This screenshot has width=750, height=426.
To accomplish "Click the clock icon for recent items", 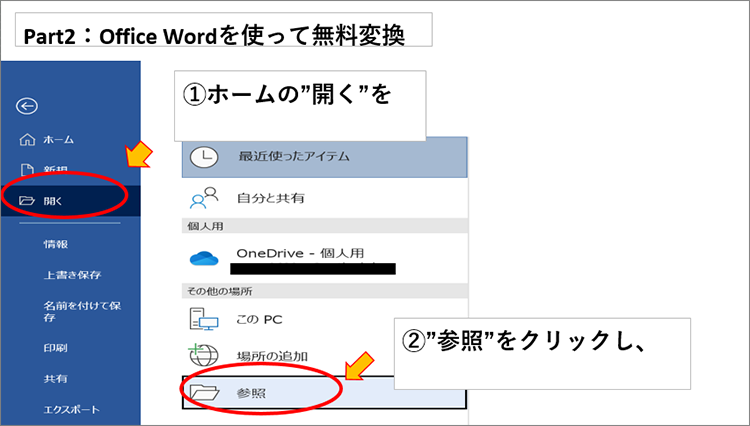I will 204,157.
